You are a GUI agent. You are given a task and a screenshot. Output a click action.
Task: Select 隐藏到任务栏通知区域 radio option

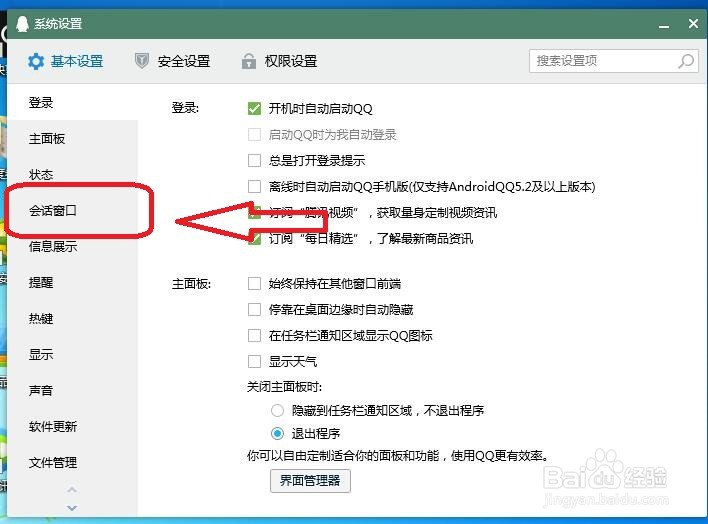(277, 411)
